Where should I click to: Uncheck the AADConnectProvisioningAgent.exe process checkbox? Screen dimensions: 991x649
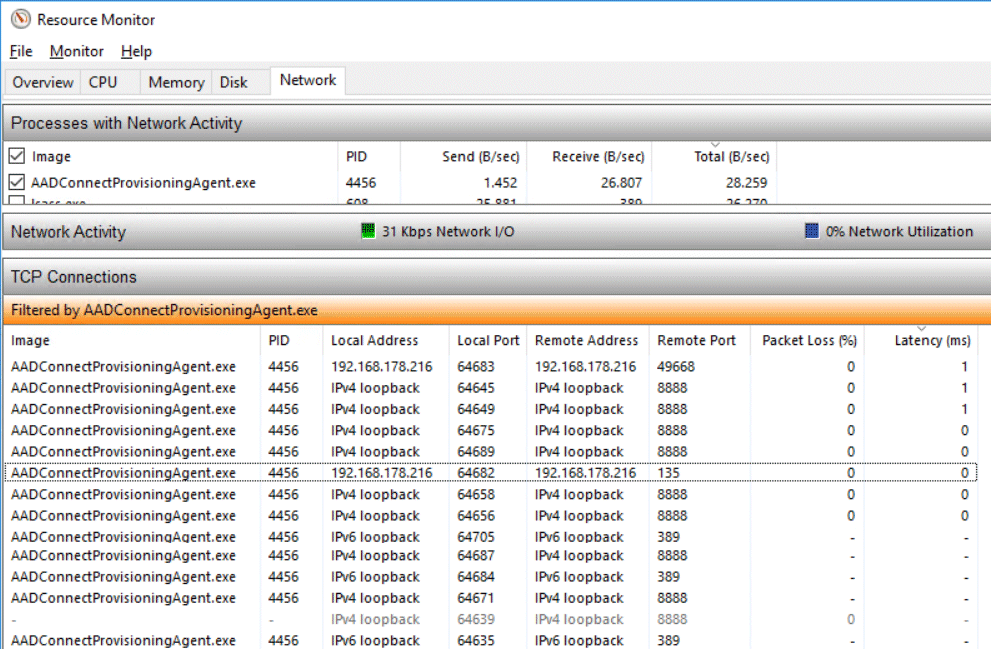tap(17, 183)
